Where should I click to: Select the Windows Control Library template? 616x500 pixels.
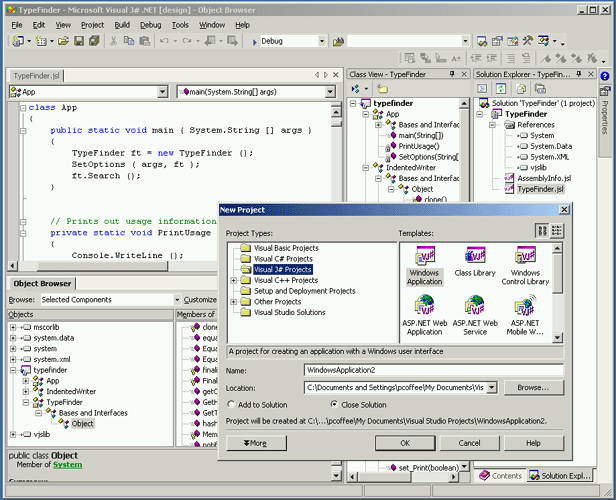525,266
